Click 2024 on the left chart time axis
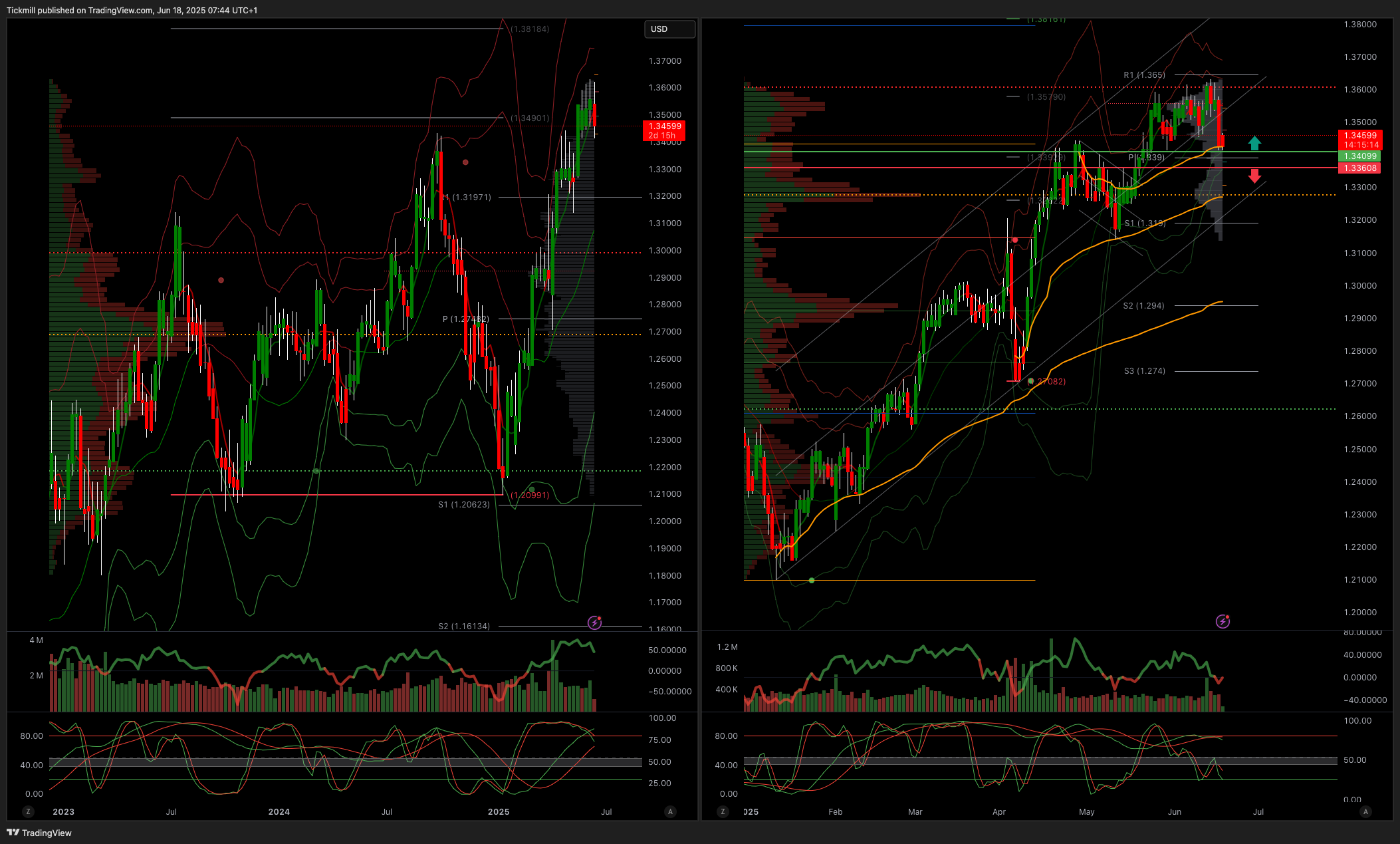This screenshot has height=844, width=1400. click(279, 812)
